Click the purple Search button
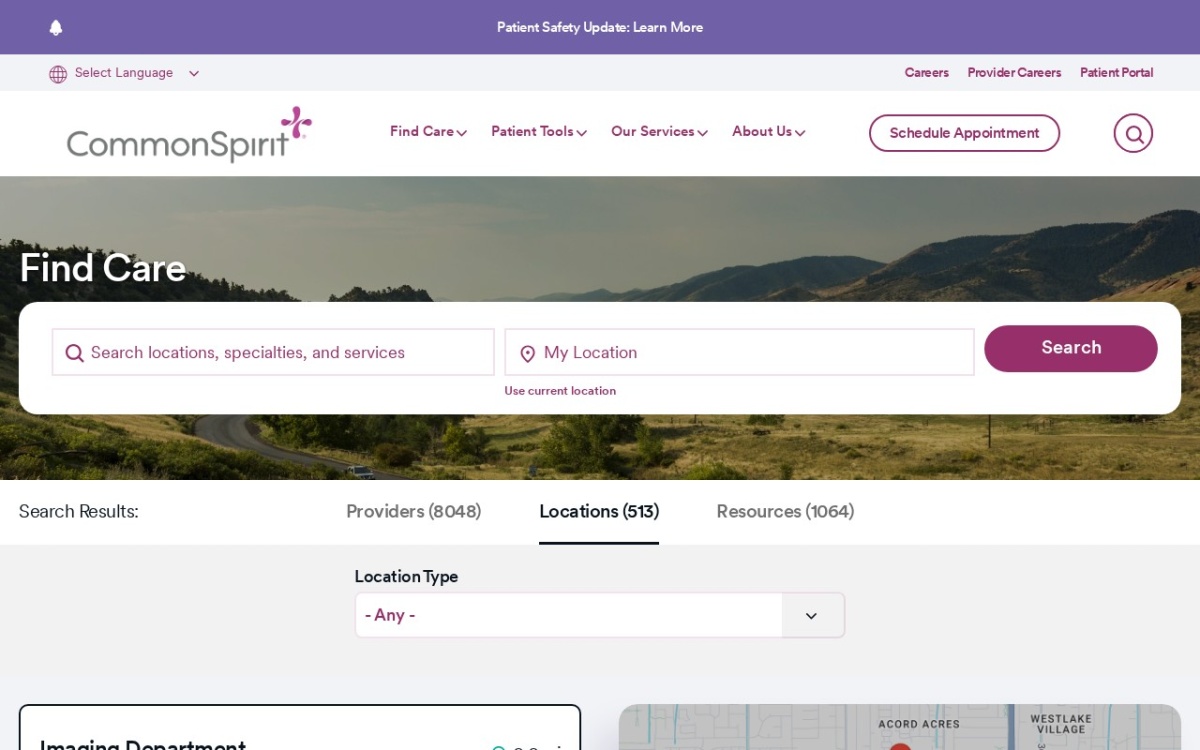 coord(1071,348)
